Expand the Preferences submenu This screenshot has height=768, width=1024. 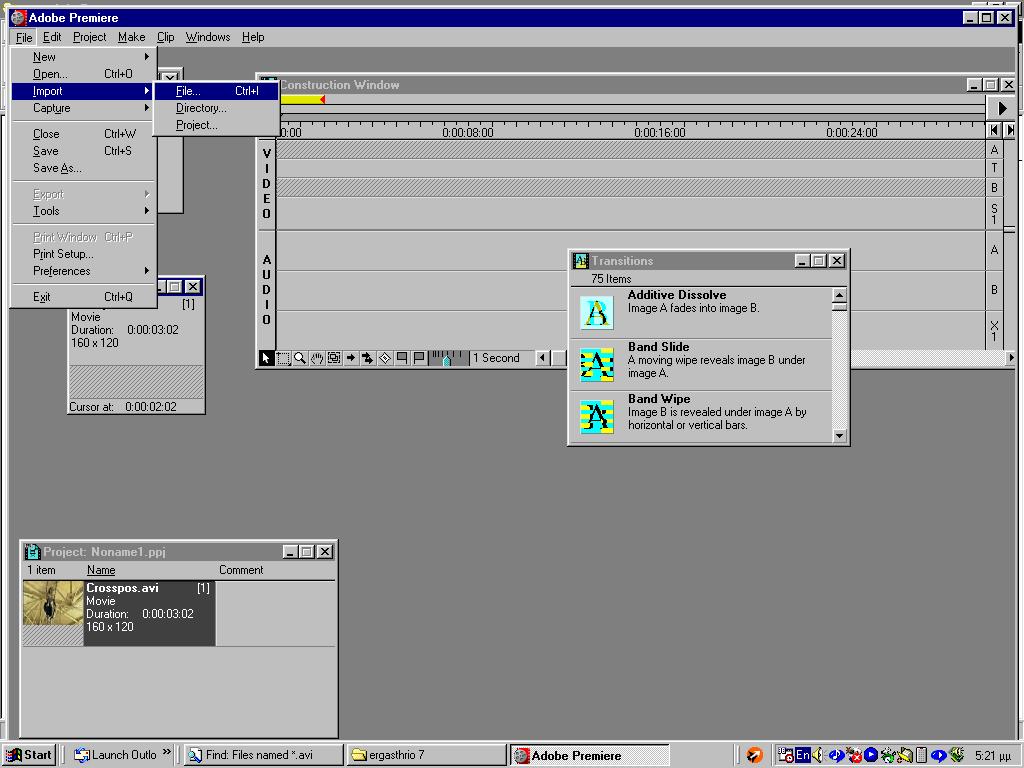point(84,271)
